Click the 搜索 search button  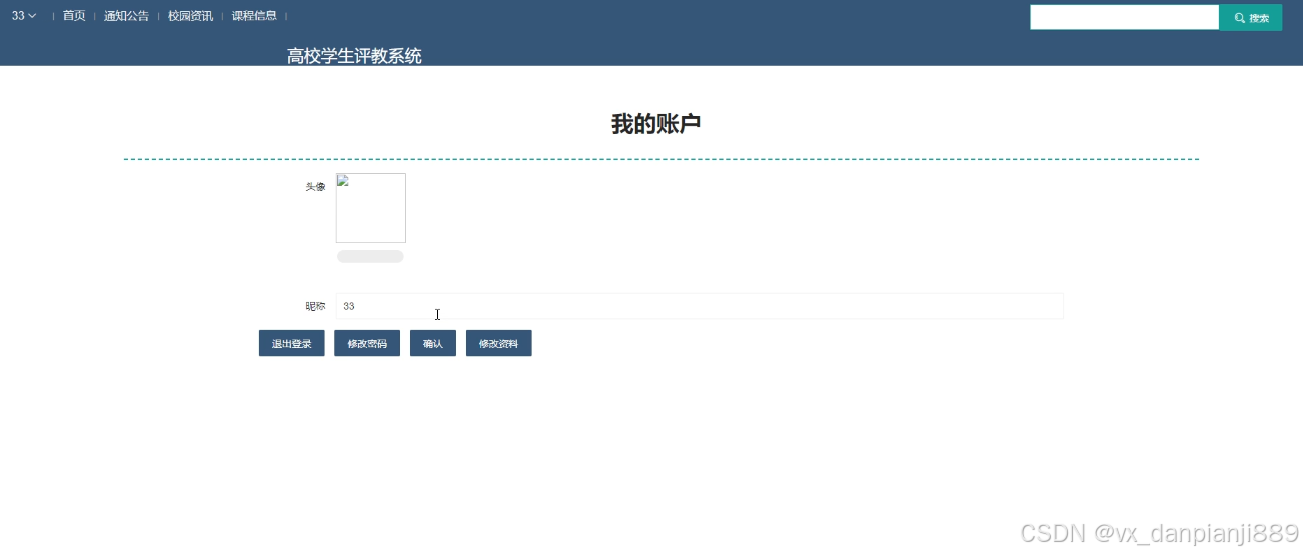tap(1251, 18)
